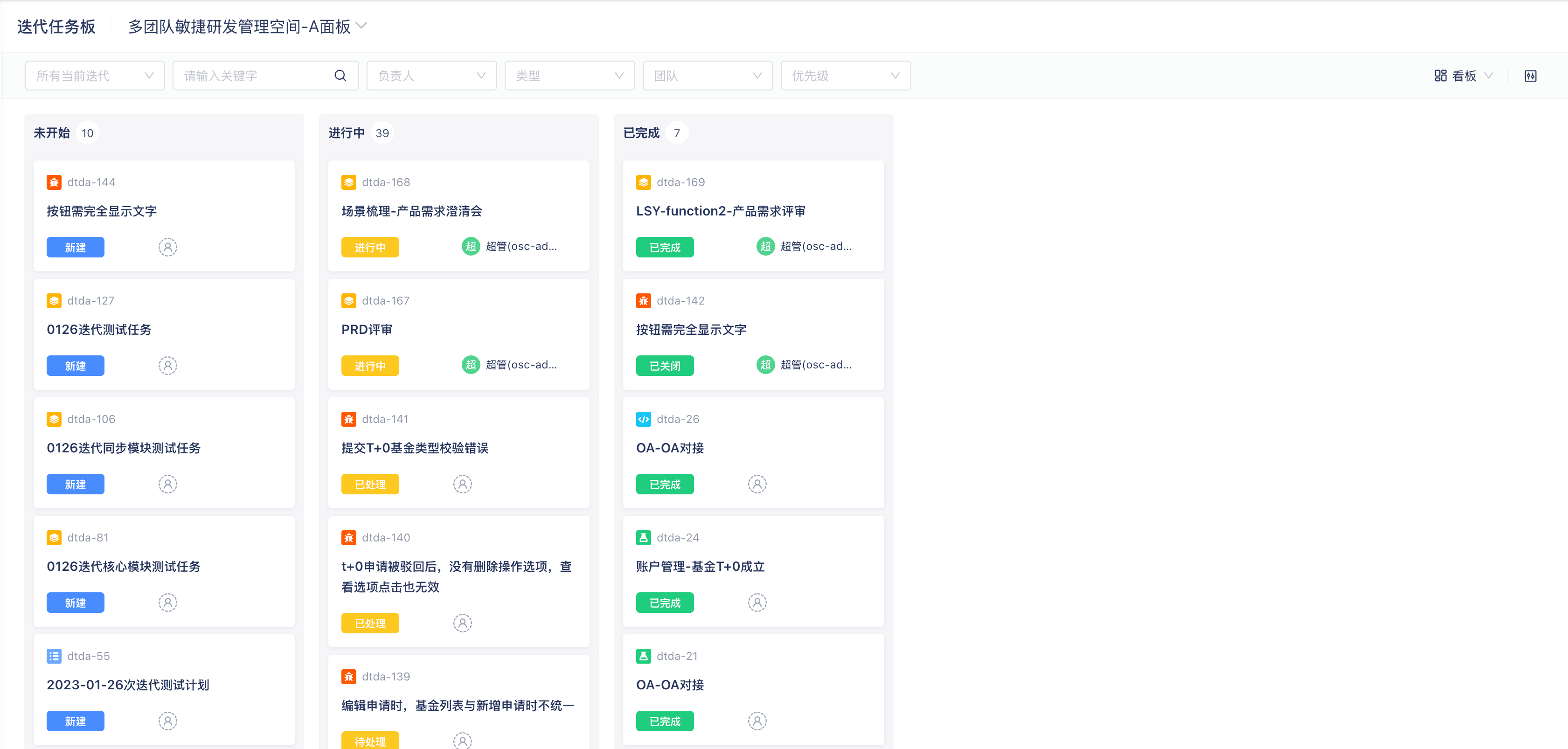
Task: Click the bug icon on card dtda-140
Action: coord(349,537)
